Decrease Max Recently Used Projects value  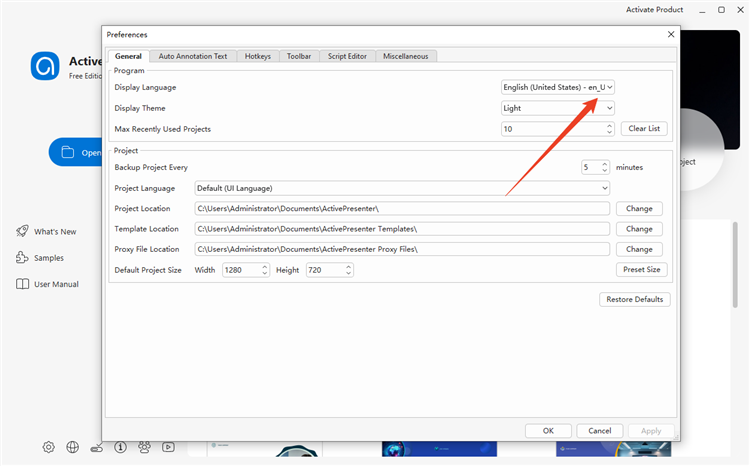pos(609,132)
